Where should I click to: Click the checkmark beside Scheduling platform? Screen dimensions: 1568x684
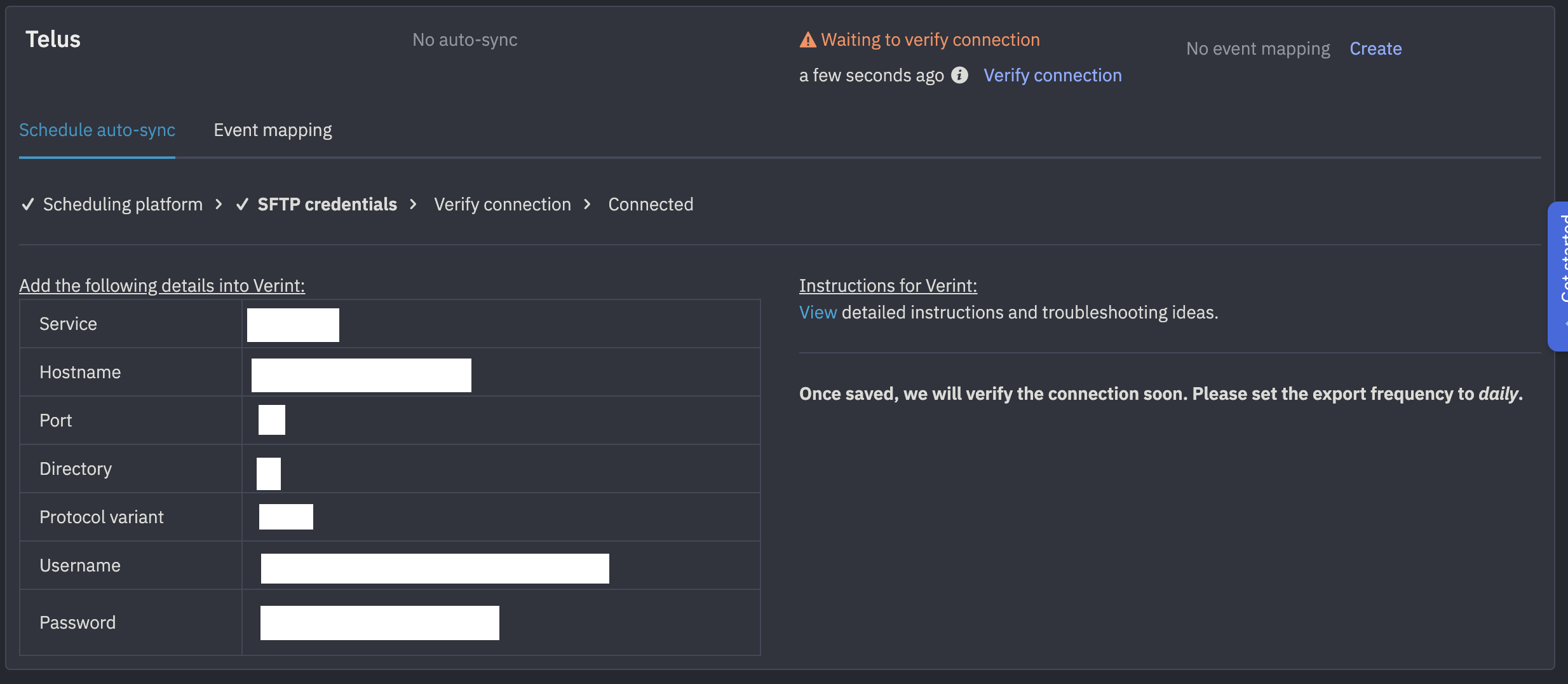(28, 204)
